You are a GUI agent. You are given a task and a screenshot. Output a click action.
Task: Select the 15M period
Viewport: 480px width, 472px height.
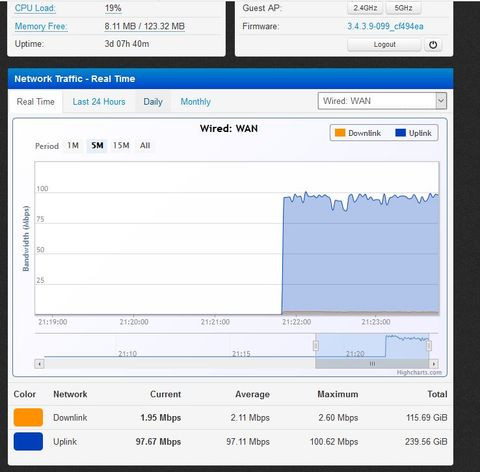[x=121, y=146]
